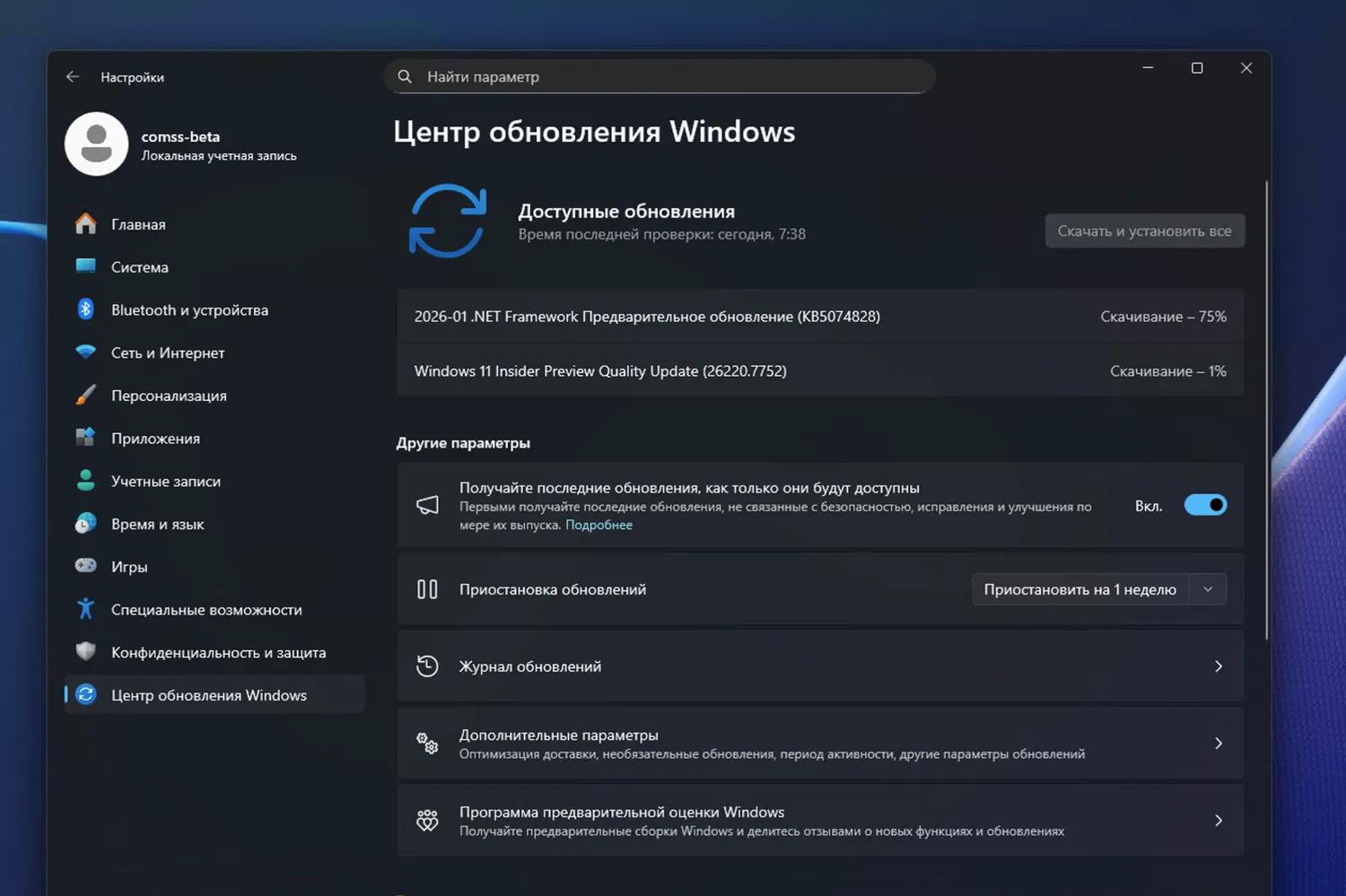Open Специальные возможности accessibility icon

86,609
